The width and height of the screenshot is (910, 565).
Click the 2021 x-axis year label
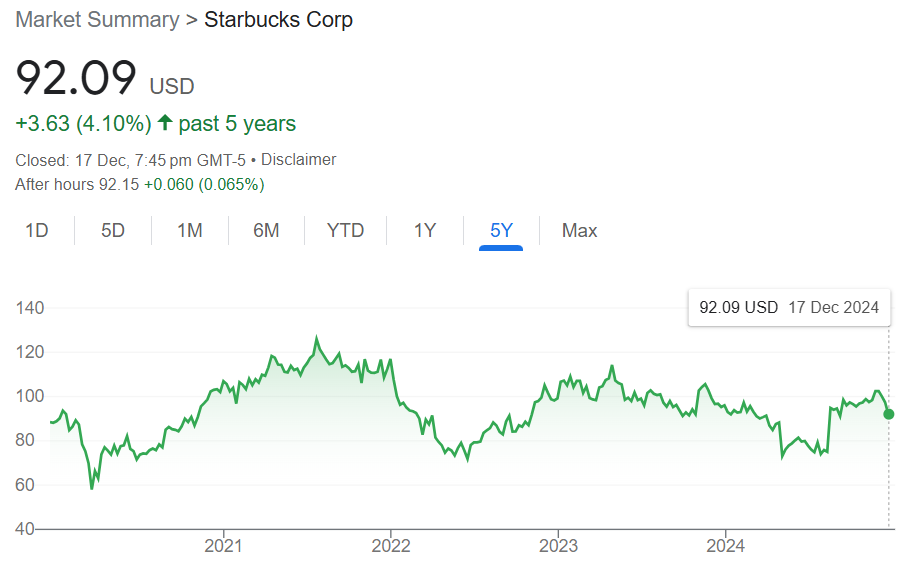coord(222,546)
